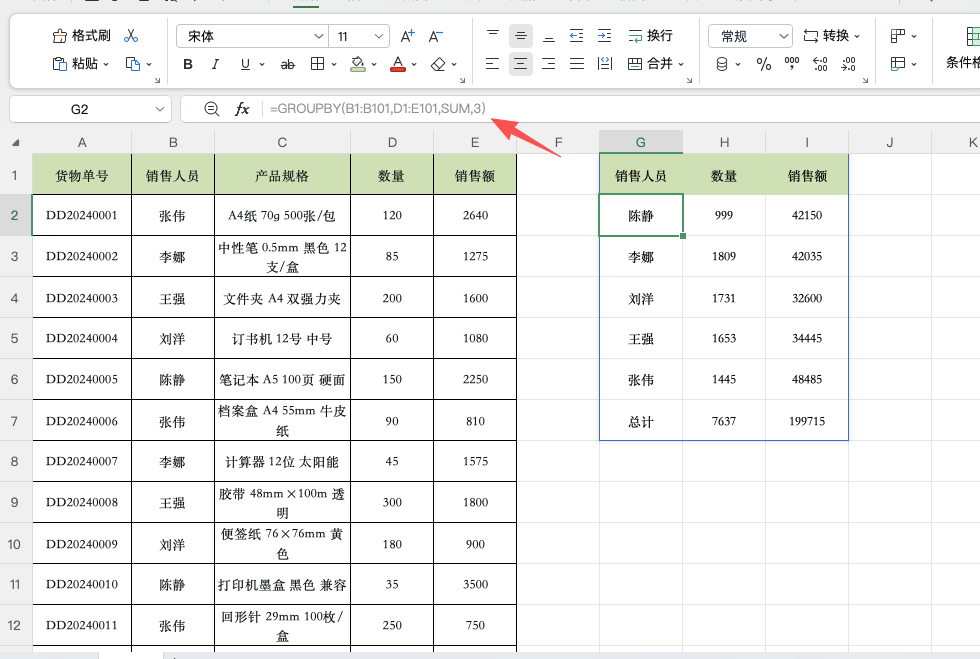Select column G header
The width and height of the screenshot is (980, 659).
pyautogui.click(x=641, y=143)
